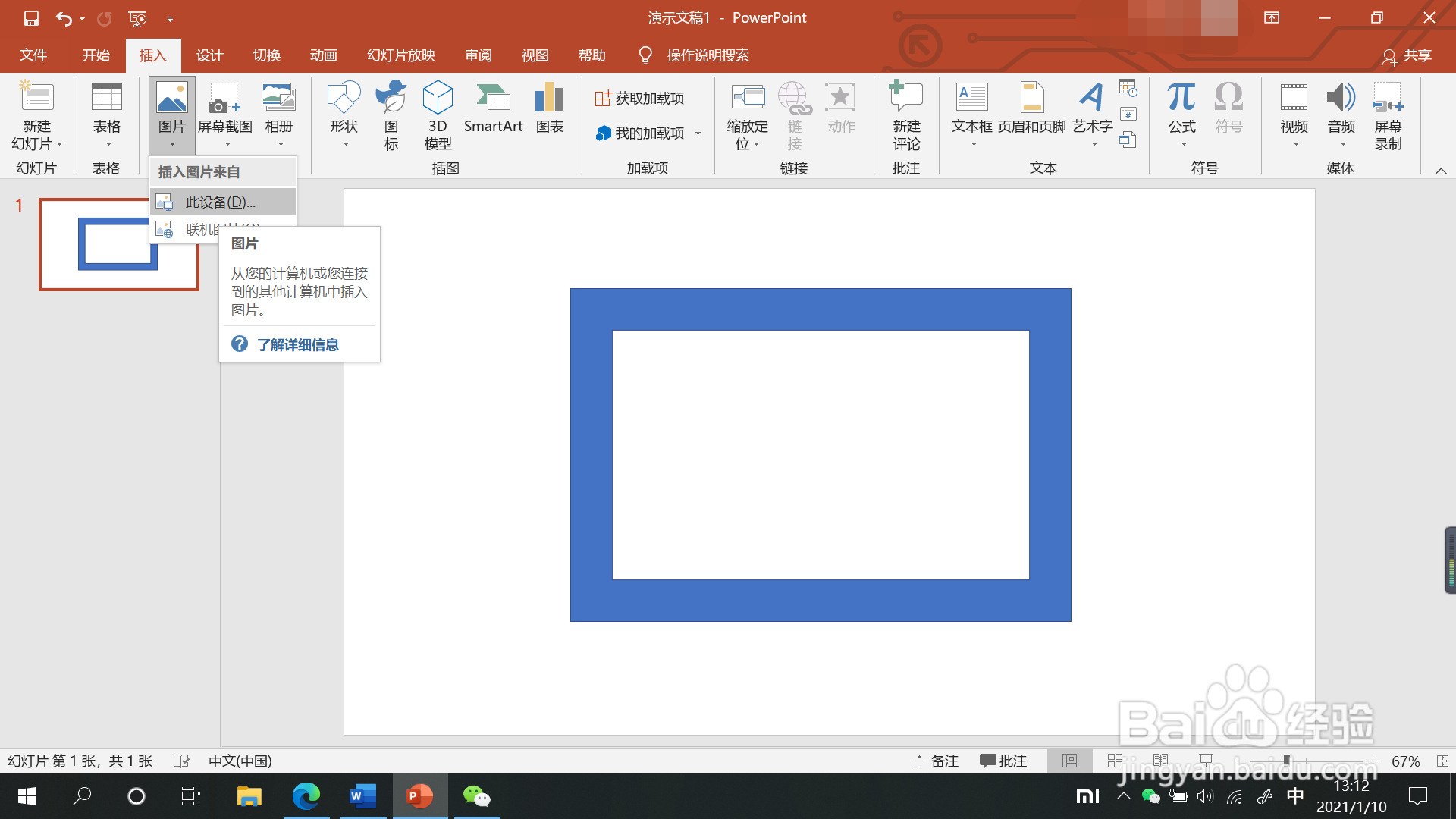Click the 图片 picture button

click(x=172, y=115)
